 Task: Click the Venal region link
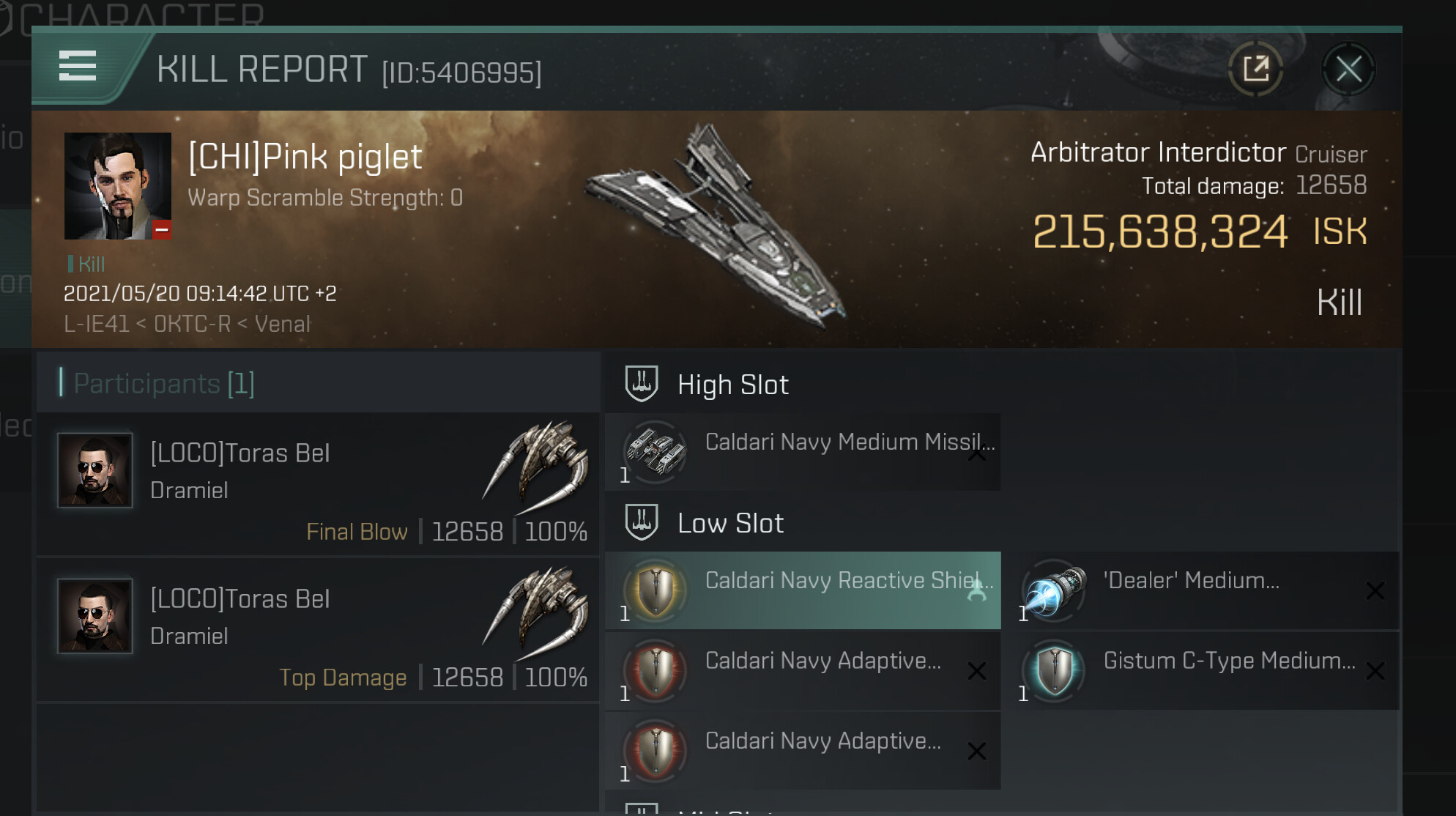click(x=283, y=324)
